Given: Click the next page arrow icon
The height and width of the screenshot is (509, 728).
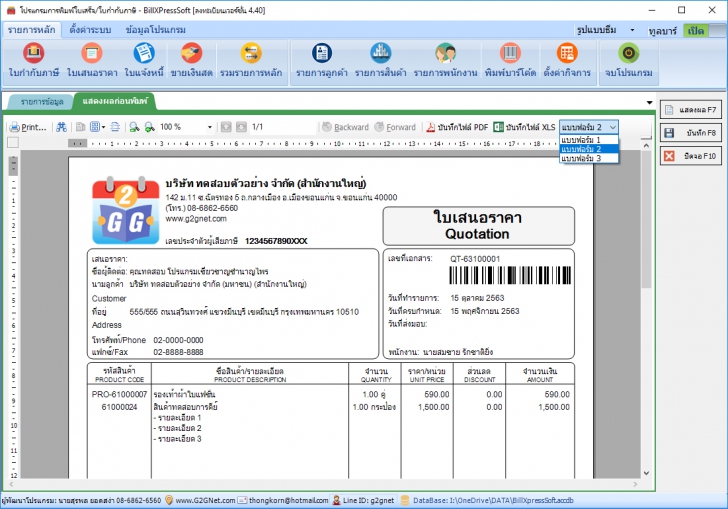Looking at the screenshot, I should pos(241,127).
